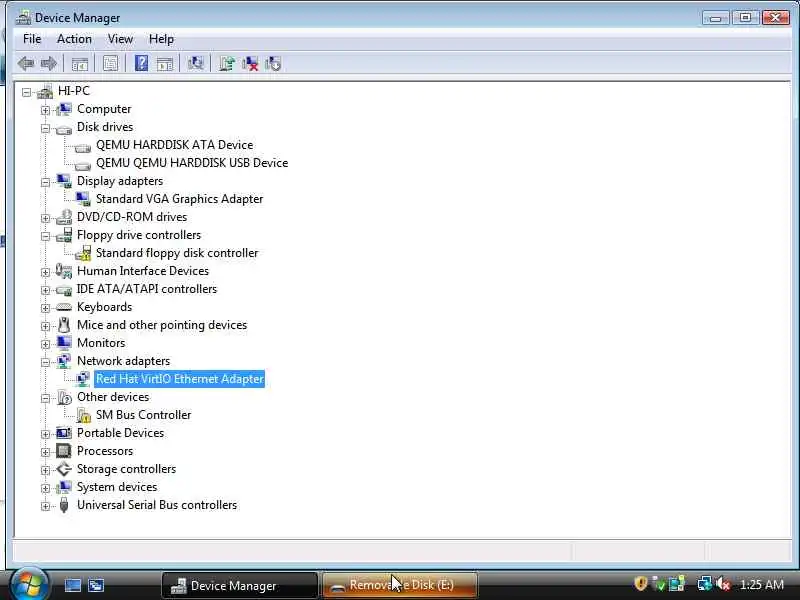The width and height of the screenshot is (800, 600).
Task: Click the DVD/CD-ROM drives category icon
Action: point(64,217)
